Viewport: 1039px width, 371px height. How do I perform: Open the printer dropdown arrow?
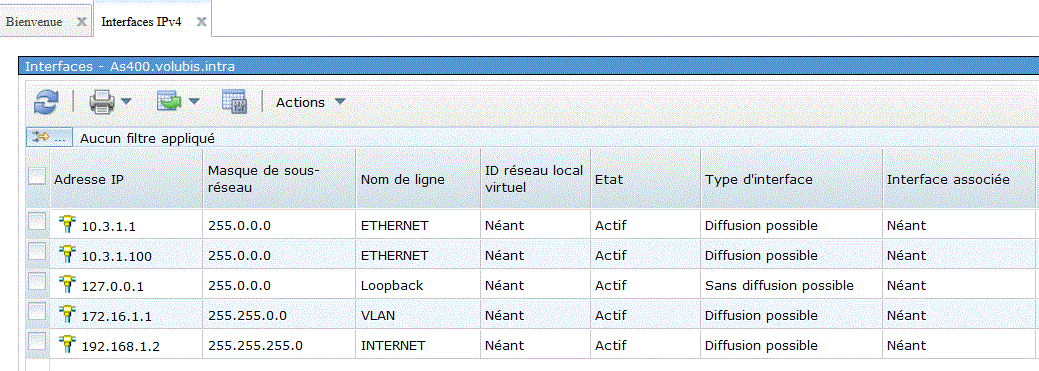click(x=125, y=102)
